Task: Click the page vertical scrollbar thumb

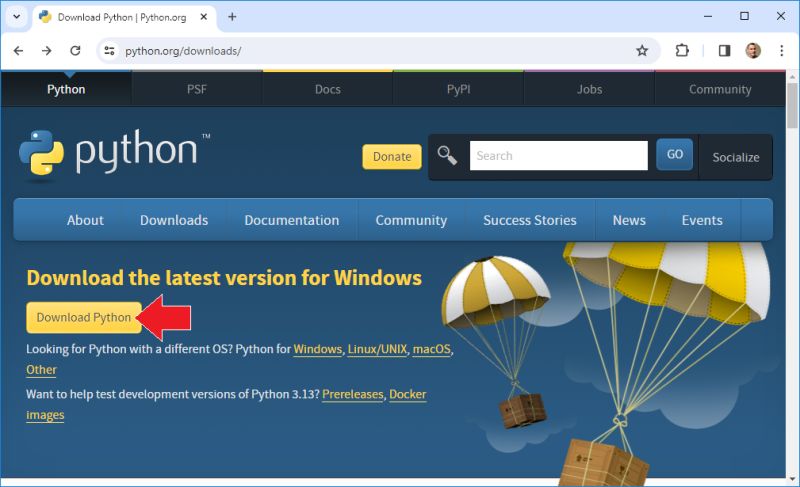Action: (792, 106)
